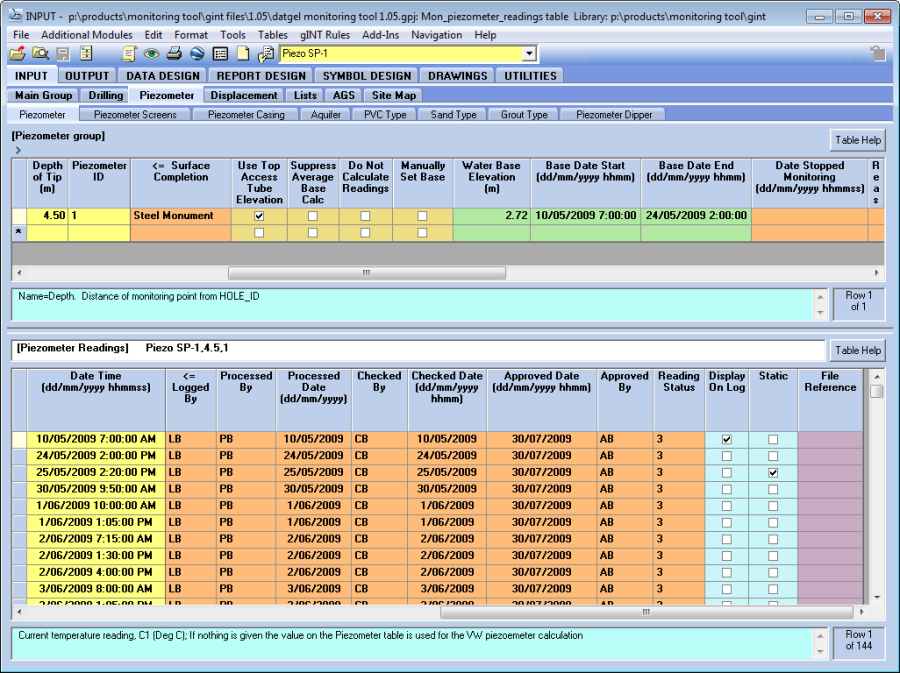Uncheck Use Top Access Tube Elevation checkbox
Screen dimensions: 900x673
[260, 216]
